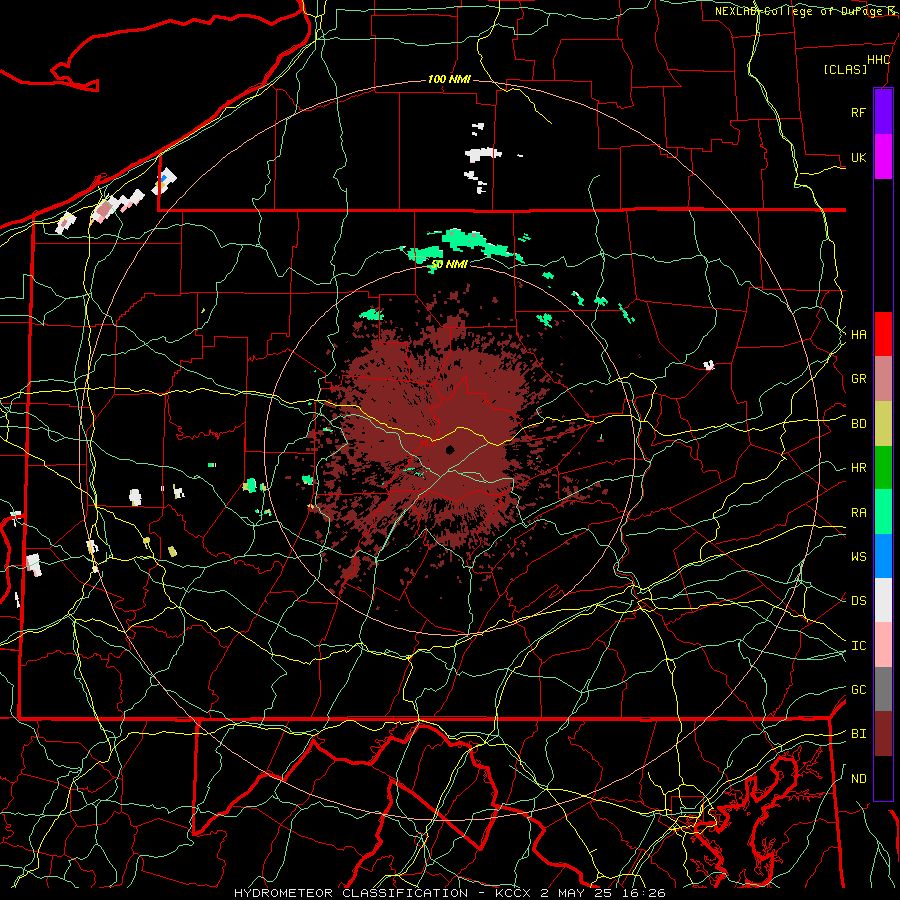Click the HHC product label
This screenshot has width=900, height=900.
tap(878, 60)
